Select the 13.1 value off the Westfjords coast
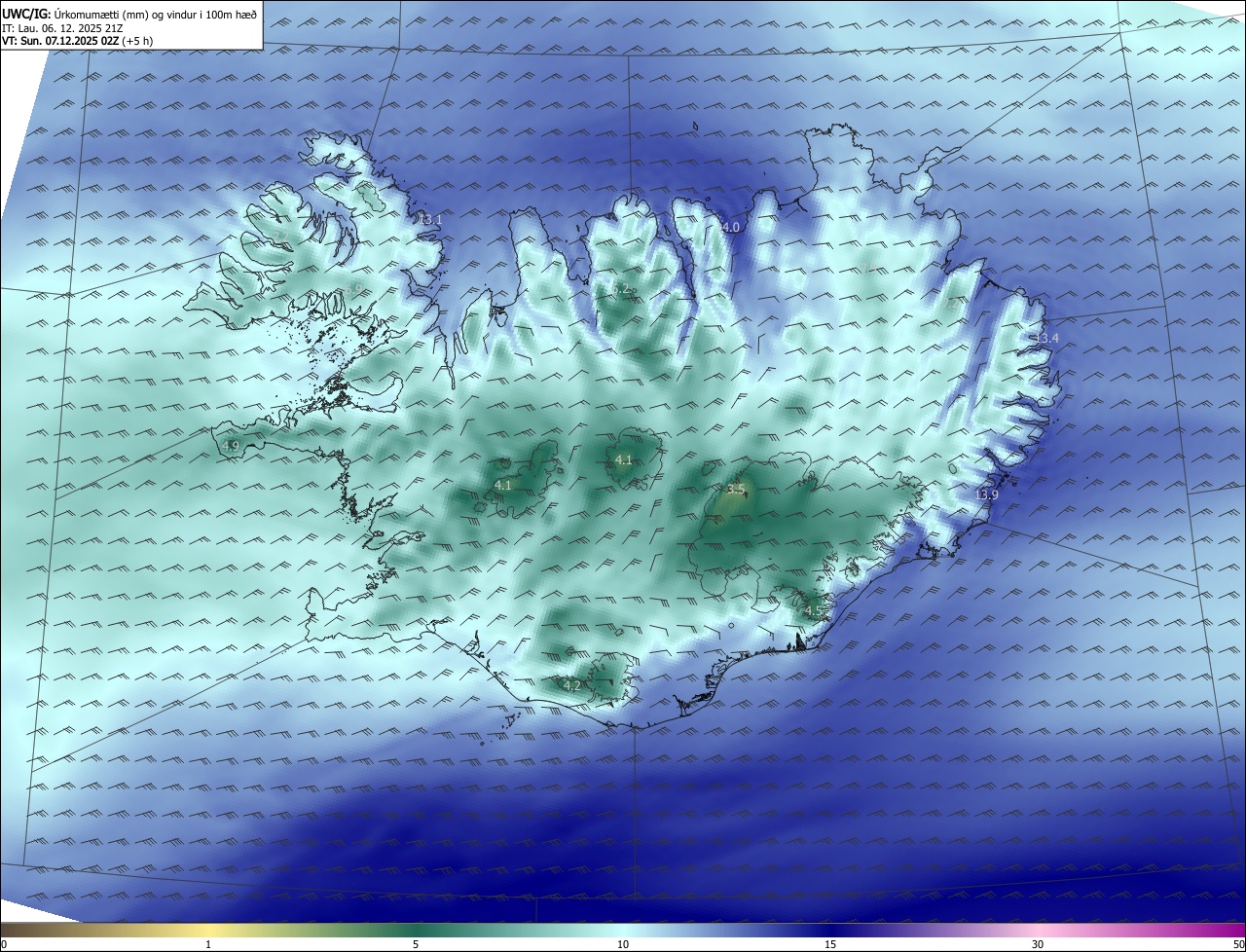1246x952 pixels. [x=431, y=220]
